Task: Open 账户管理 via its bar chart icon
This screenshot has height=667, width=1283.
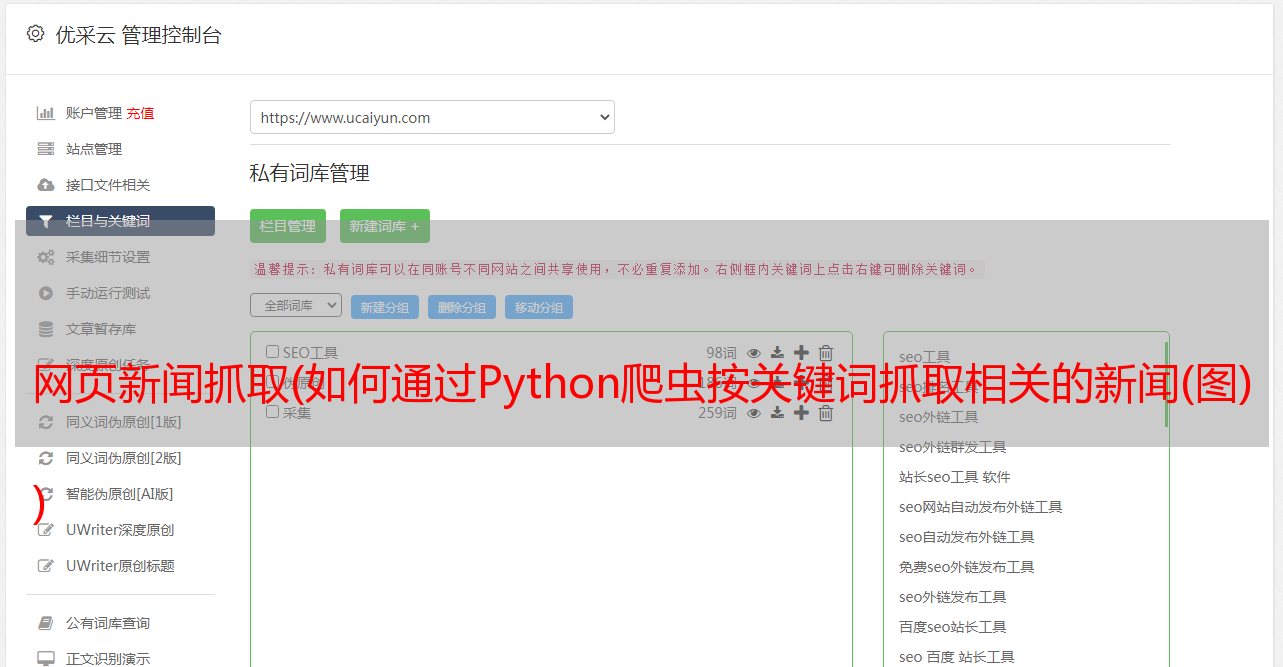Action: (46, 113)
